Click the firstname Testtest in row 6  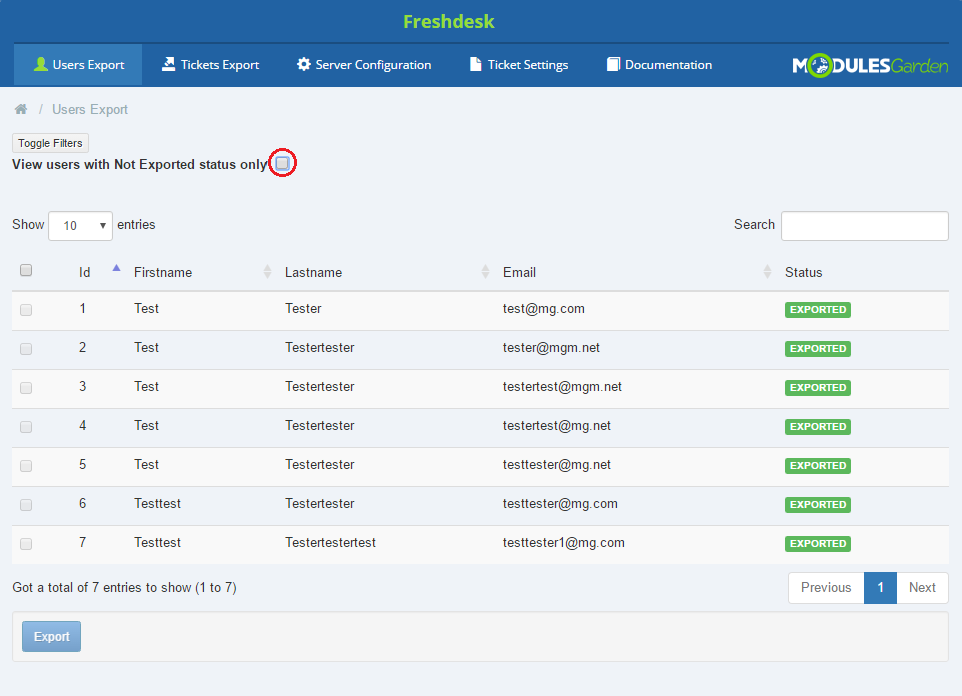click(x=157, y=503)
